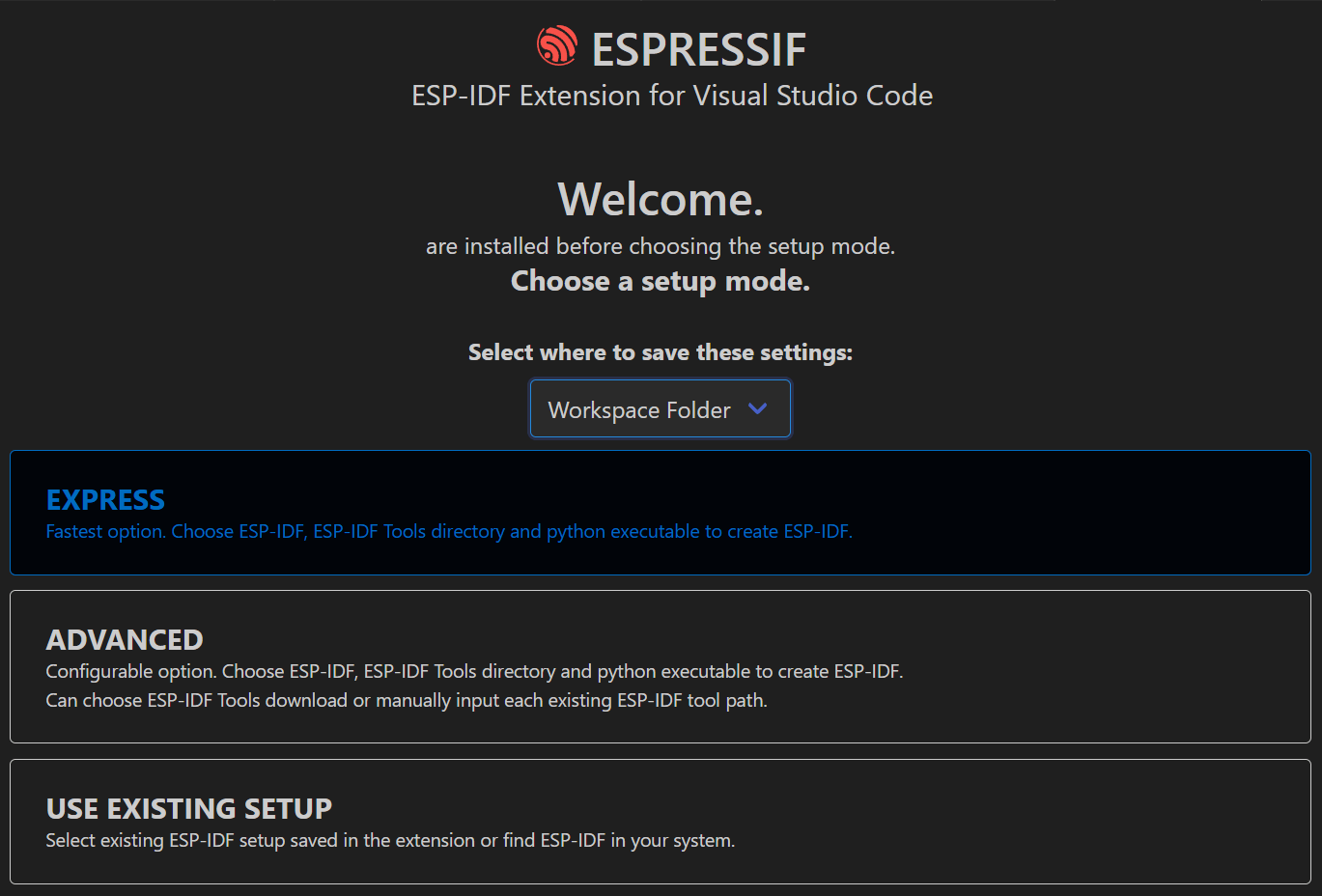Click the EXPRESS heading text
Viewport: 1322px width, 896px height.
[105, 499]
